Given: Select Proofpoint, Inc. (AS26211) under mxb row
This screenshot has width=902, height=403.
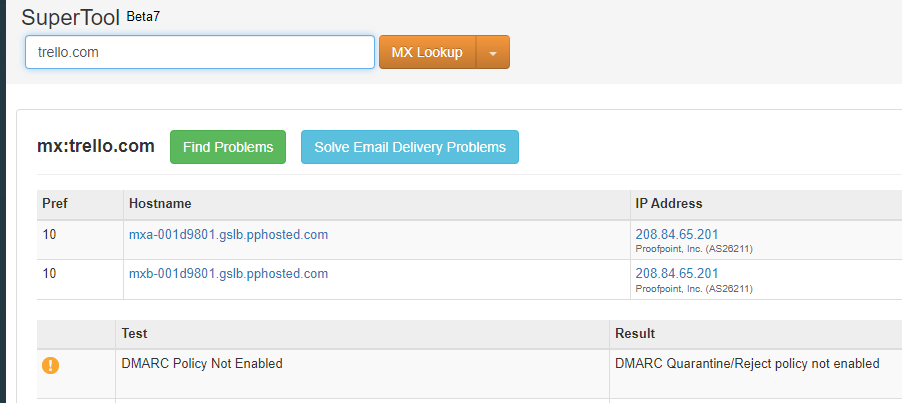Looking at the screenshot, I should click(x=694, y=289).
